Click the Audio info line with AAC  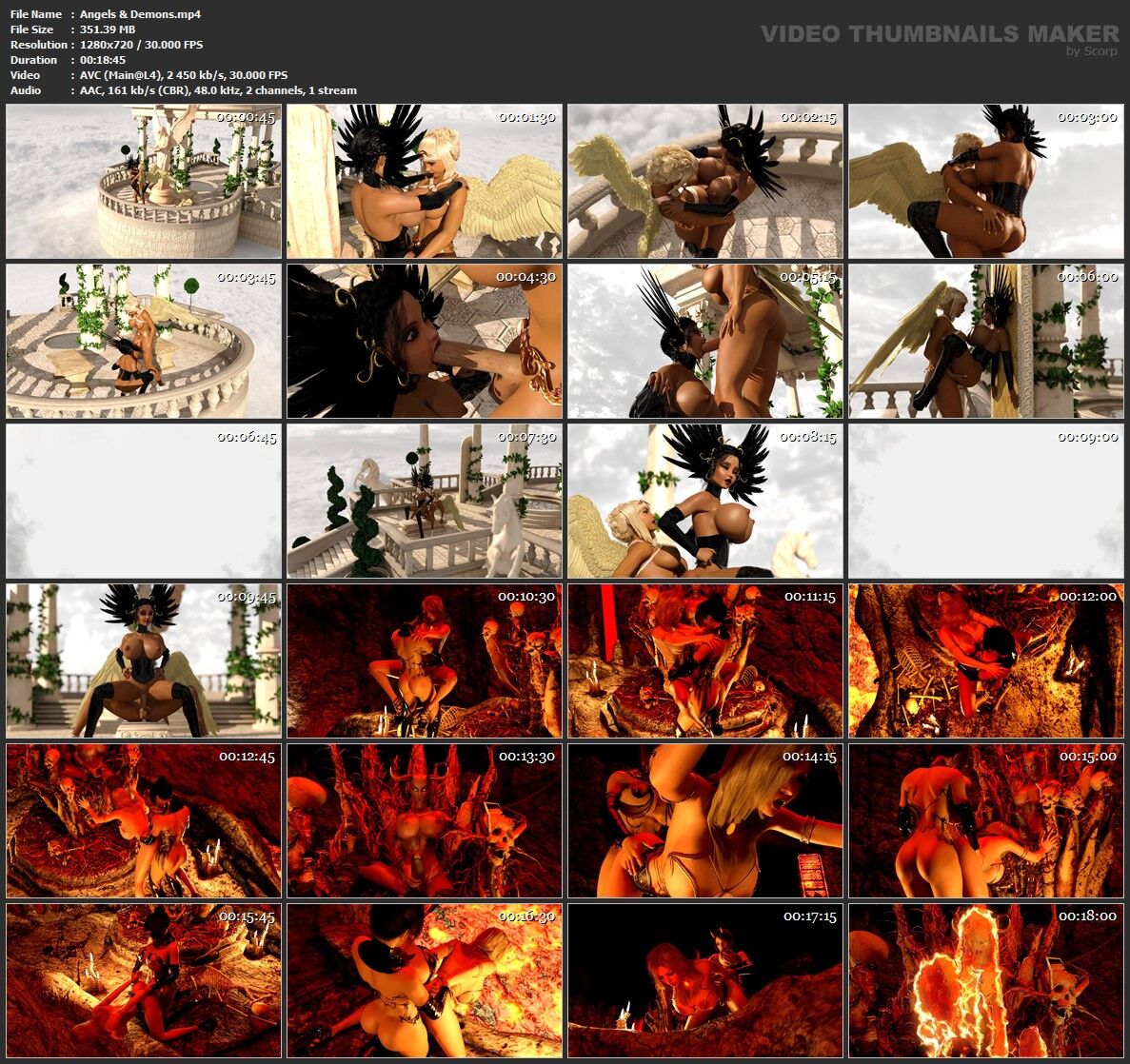click(x=213, y=90)
